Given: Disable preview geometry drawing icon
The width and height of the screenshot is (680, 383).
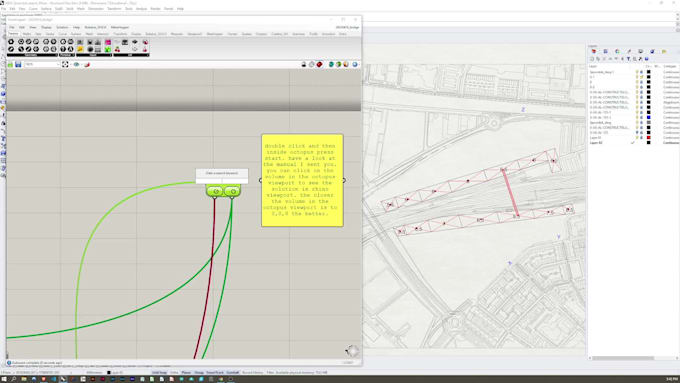Looking at the screenshot, I should (304, 64).
